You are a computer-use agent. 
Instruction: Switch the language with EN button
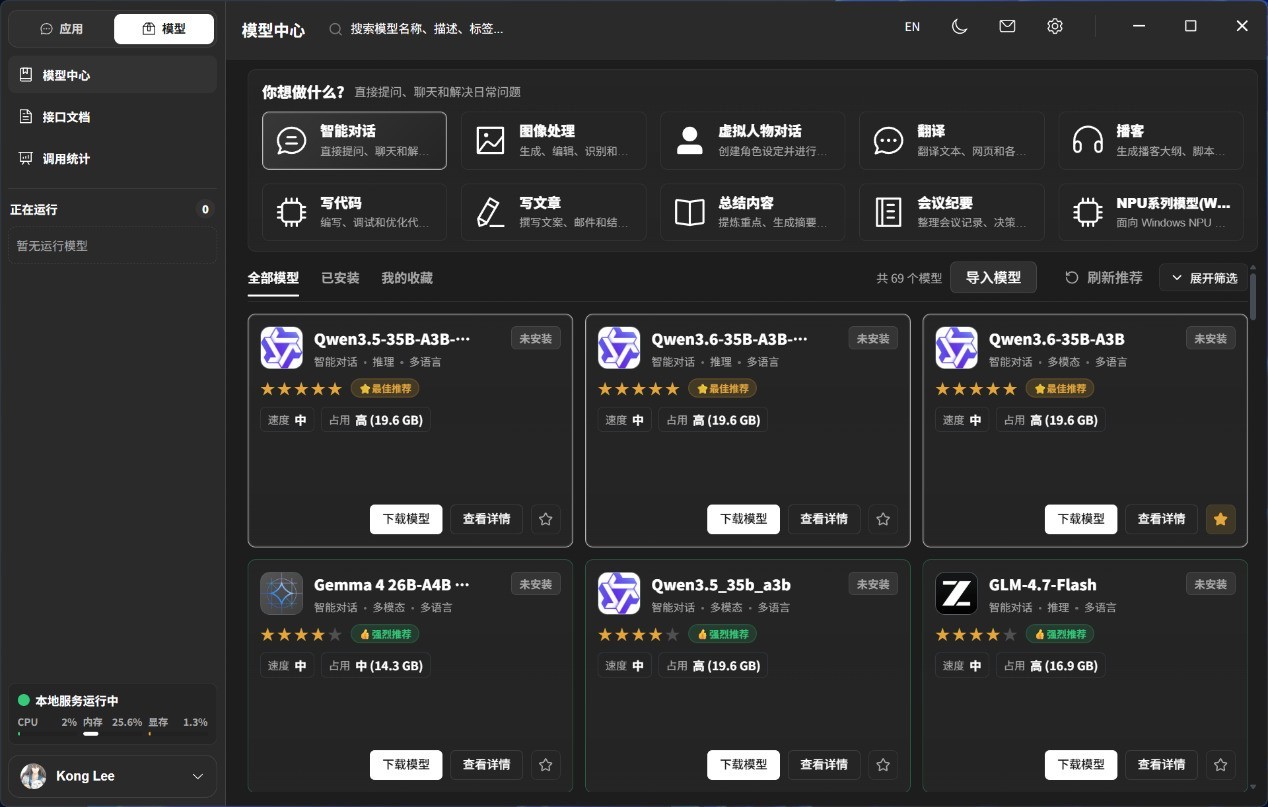pyautogui.click(x=912, y=27)
